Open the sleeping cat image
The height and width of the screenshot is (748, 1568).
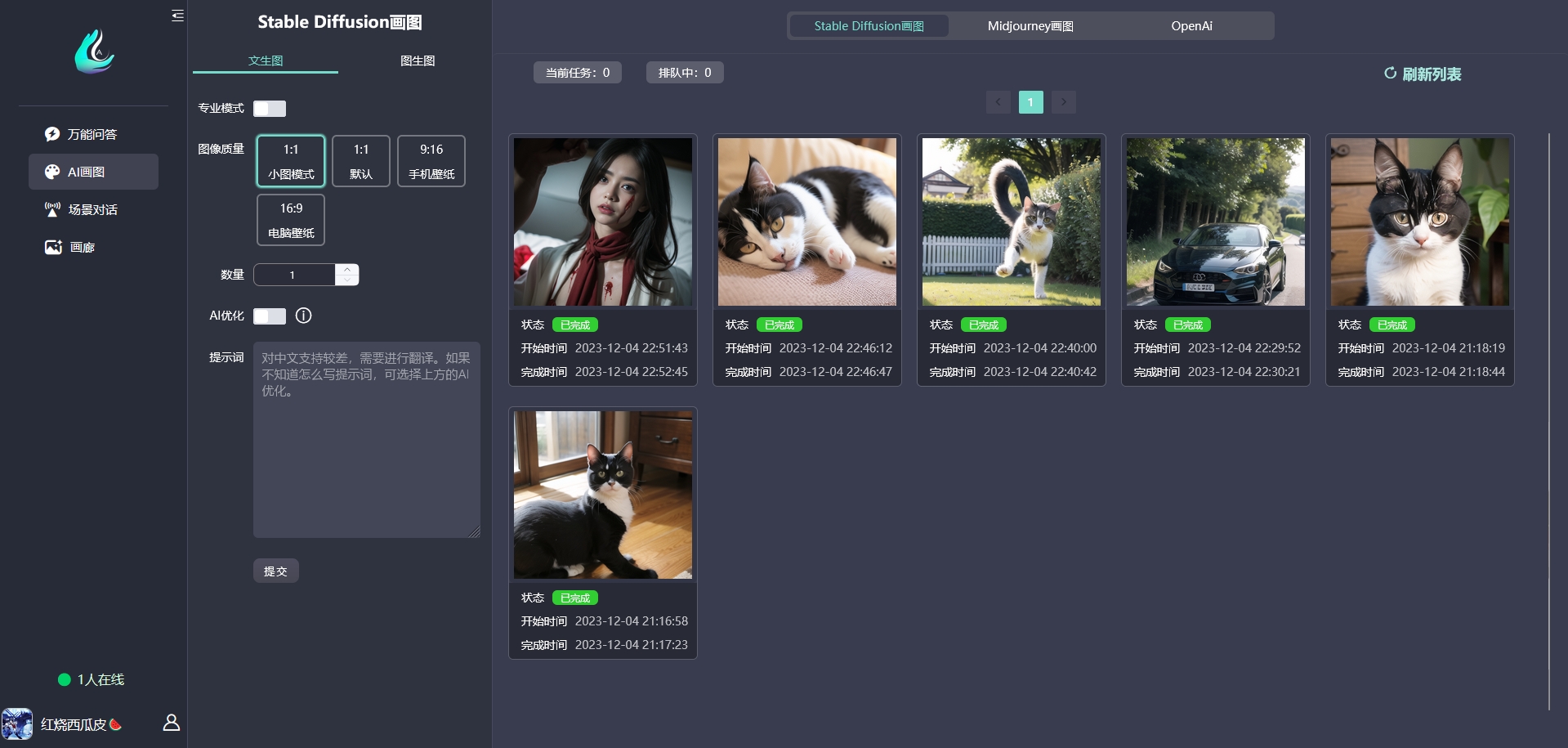click(807, 222)
